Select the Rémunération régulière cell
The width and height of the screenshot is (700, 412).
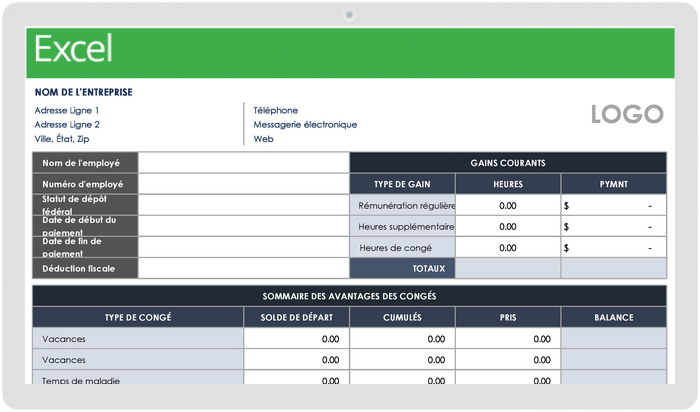tap(402, 205)
